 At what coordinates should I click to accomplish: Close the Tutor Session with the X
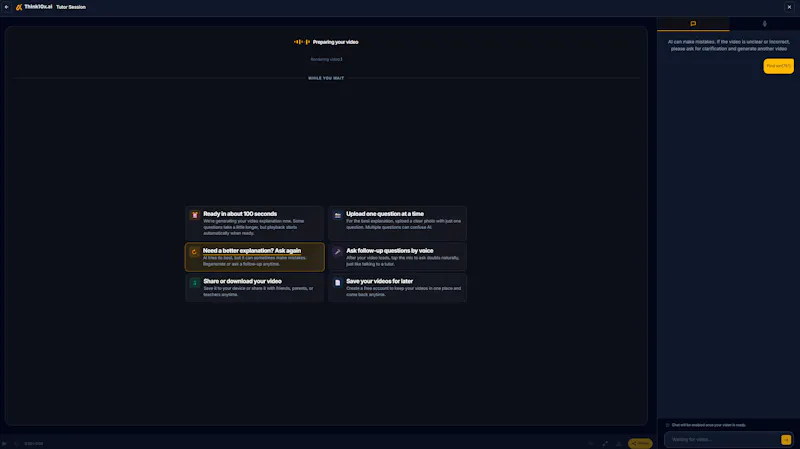tap(789, 7)
